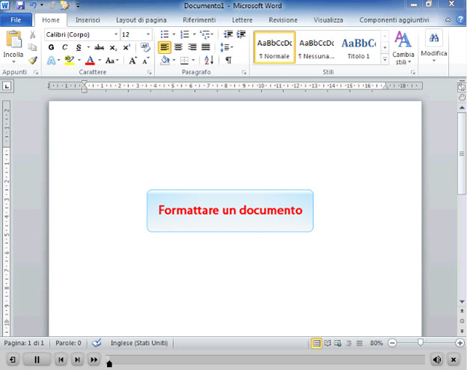Viewport: 467px width, 370px height.
Task: Open underline style dropdown arrow
Action: click(88, 47)
